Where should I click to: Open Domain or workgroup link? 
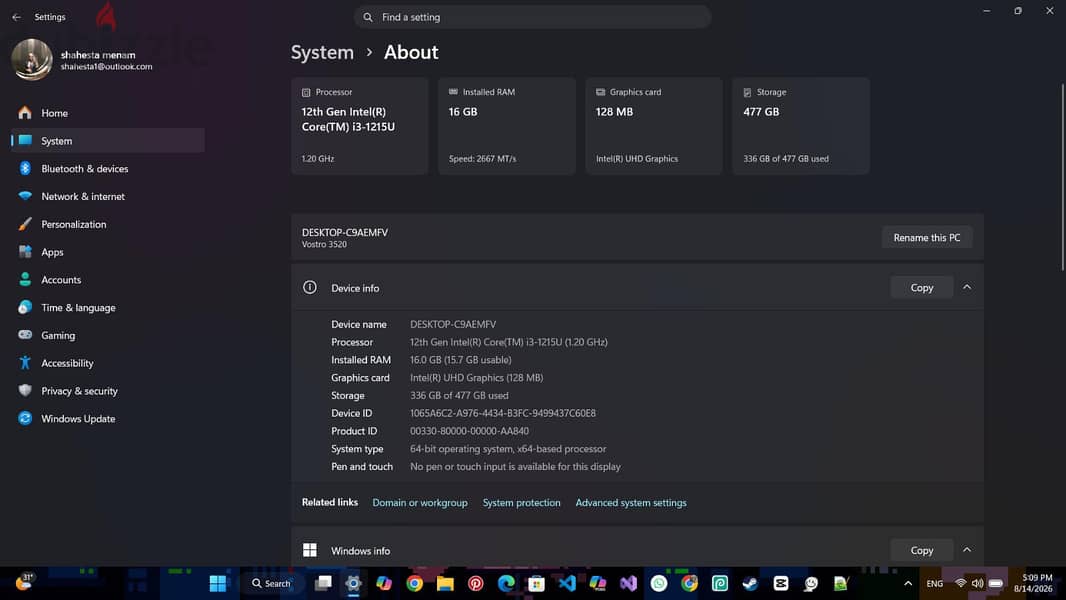[x=419, y=503]
